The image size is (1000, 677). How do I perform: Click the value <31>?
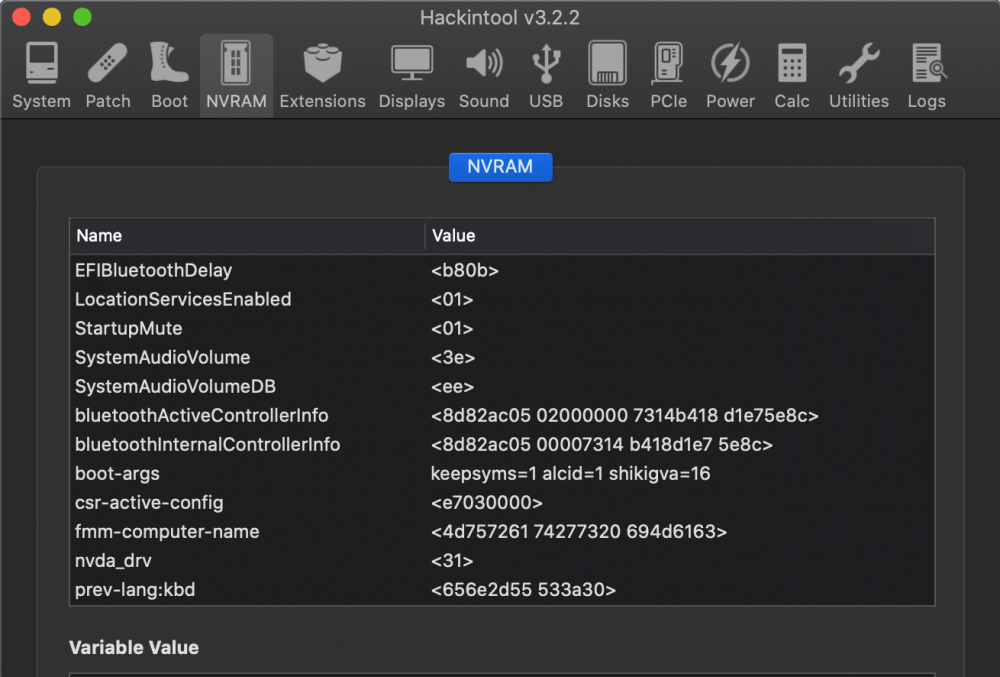[x=452, y=560]
